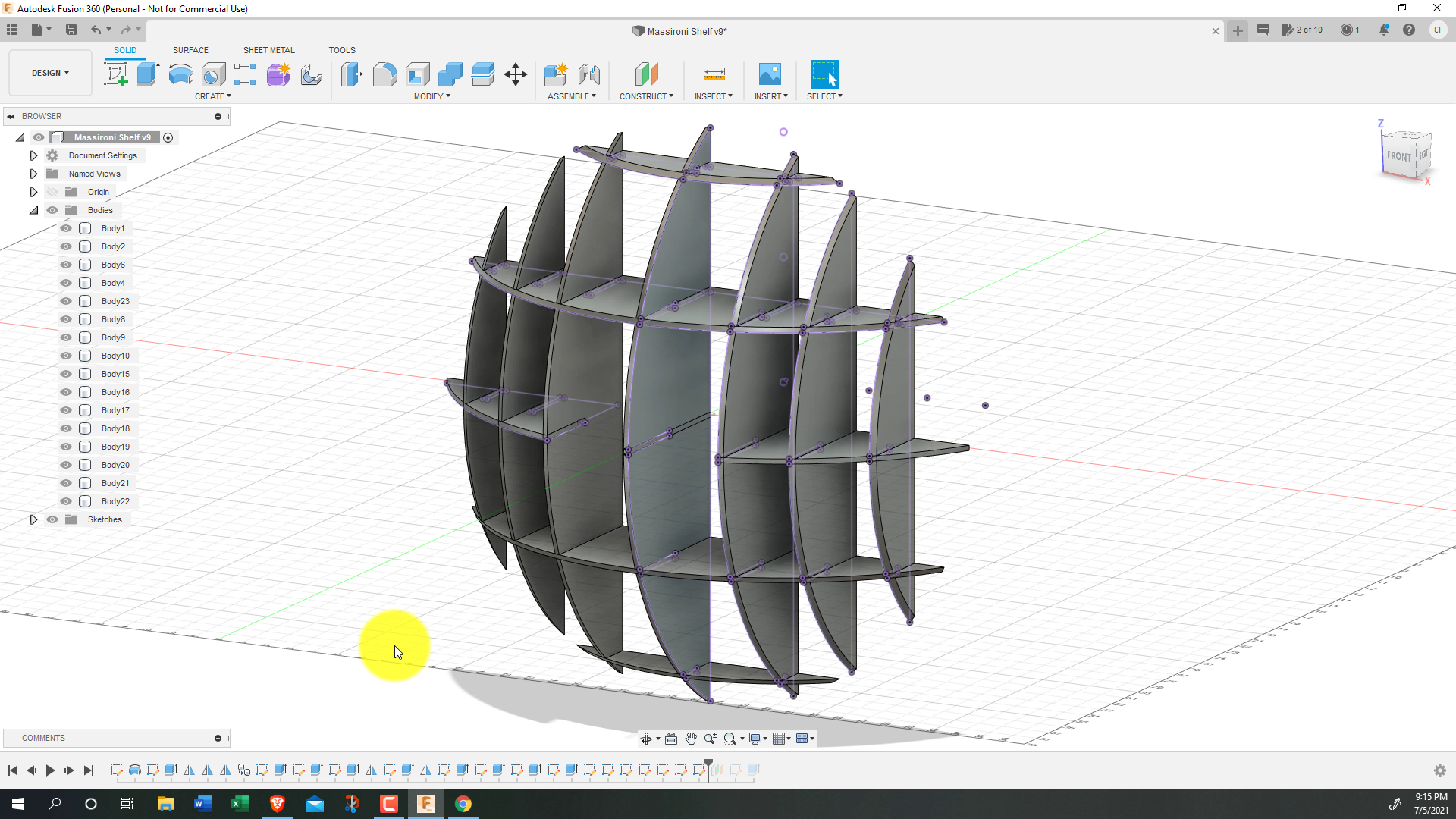Expand the Document Settings node
This screenshot has width=1456, height=819.
point(33,155)
